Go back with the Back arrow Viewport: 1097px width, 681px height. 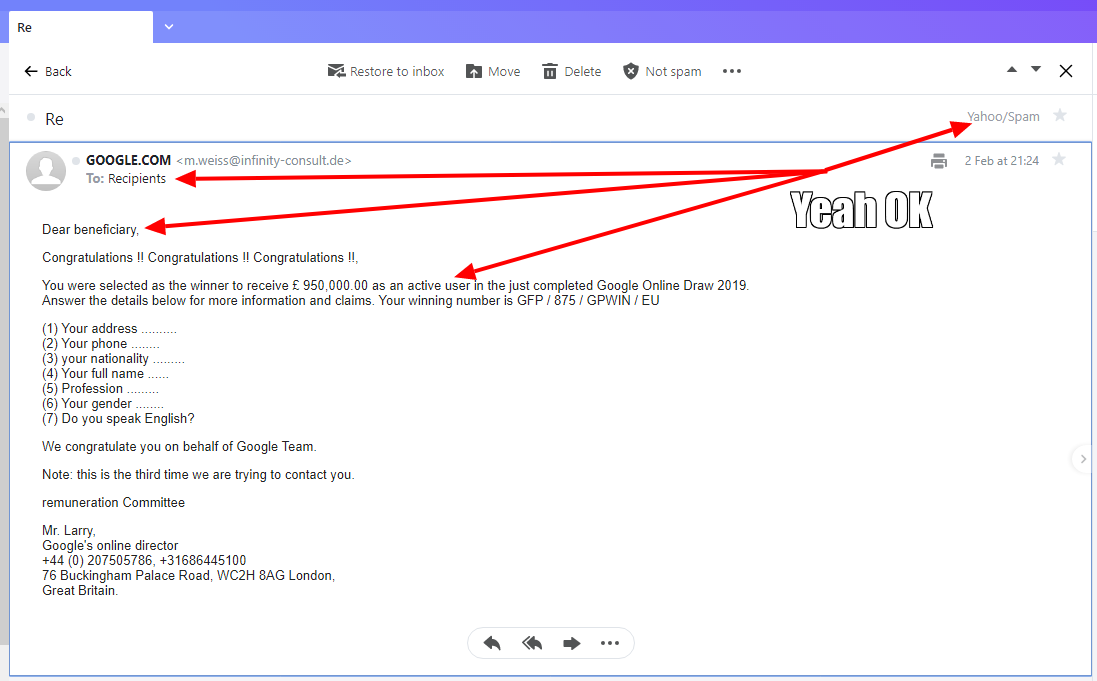[x=48, y=71]
